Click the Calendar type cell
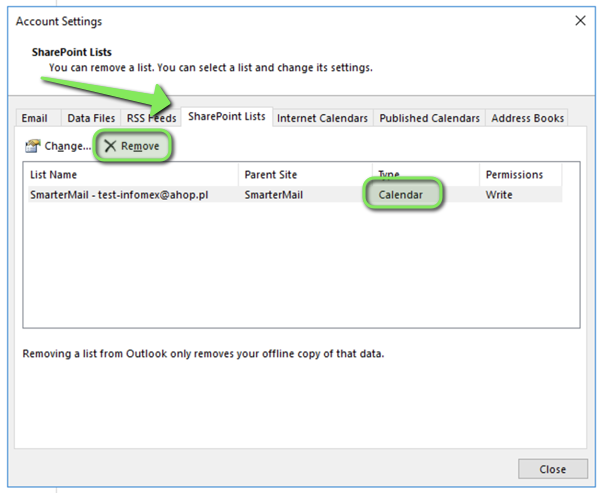Viewport: 597px width, 493px height. [401, 195]
